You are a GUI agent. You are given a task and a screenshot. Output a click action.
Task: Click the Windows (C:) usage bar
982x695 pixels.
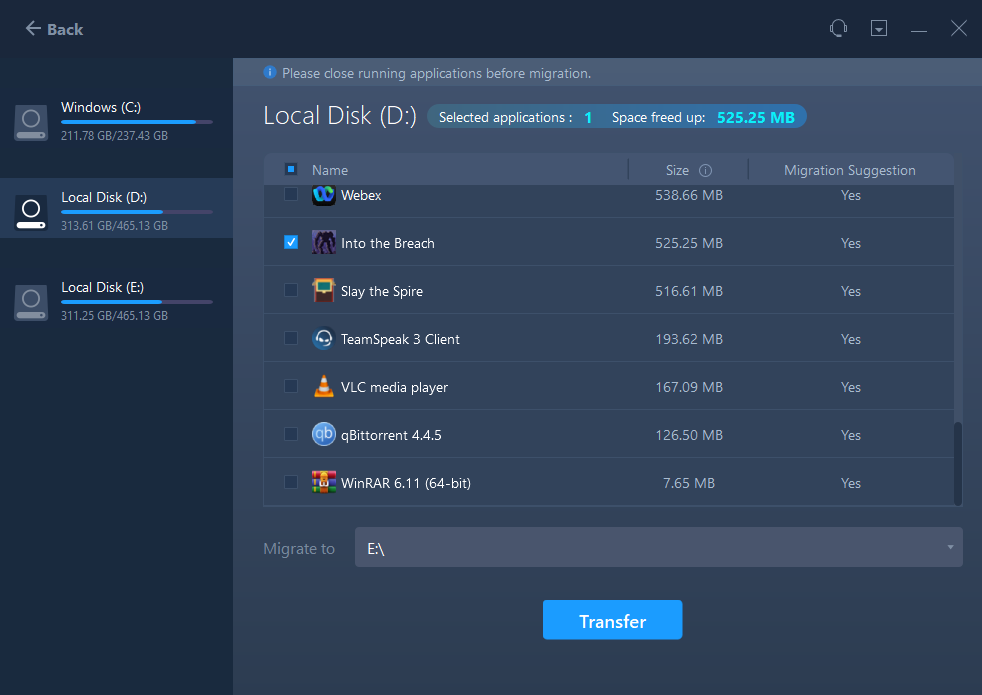click(x=137, y=121)
